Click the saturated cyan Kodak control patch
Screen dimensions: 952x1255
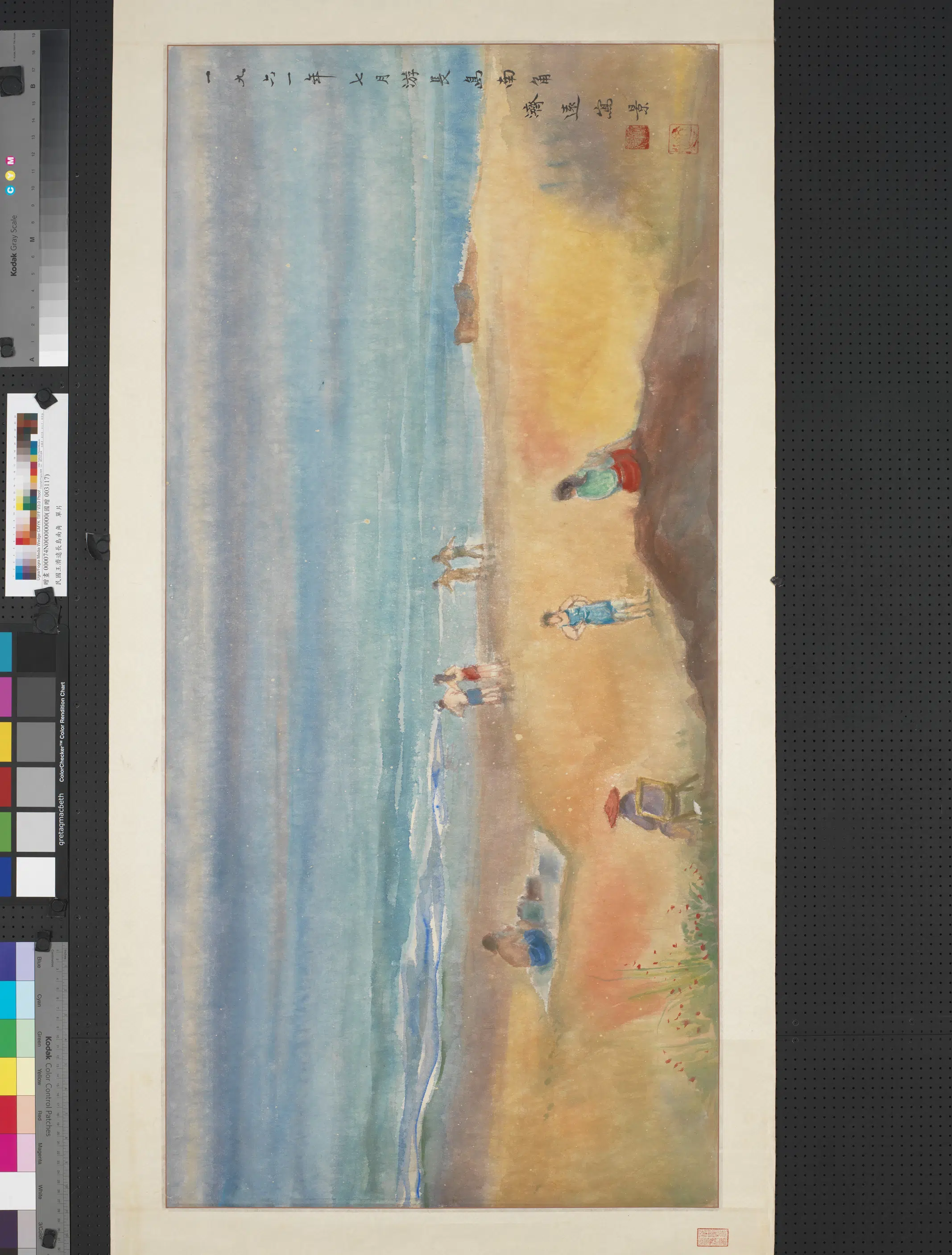(8, 1000)
